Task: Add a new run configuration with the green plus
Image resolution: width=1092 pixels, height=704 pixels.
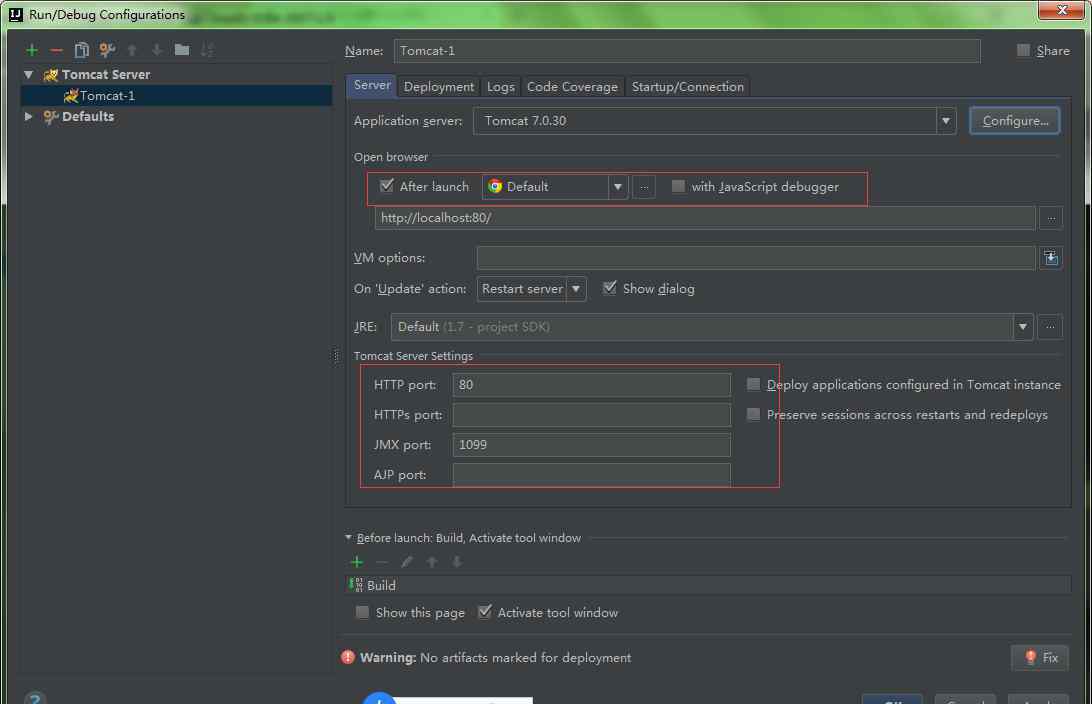Action: pyautogui.click(x=31, y=50)
